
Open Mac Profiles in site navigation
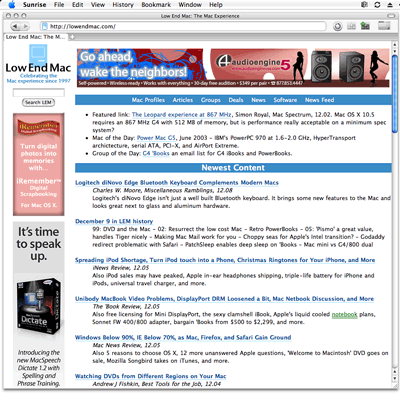pyautogui.click(x=148, y=100)
